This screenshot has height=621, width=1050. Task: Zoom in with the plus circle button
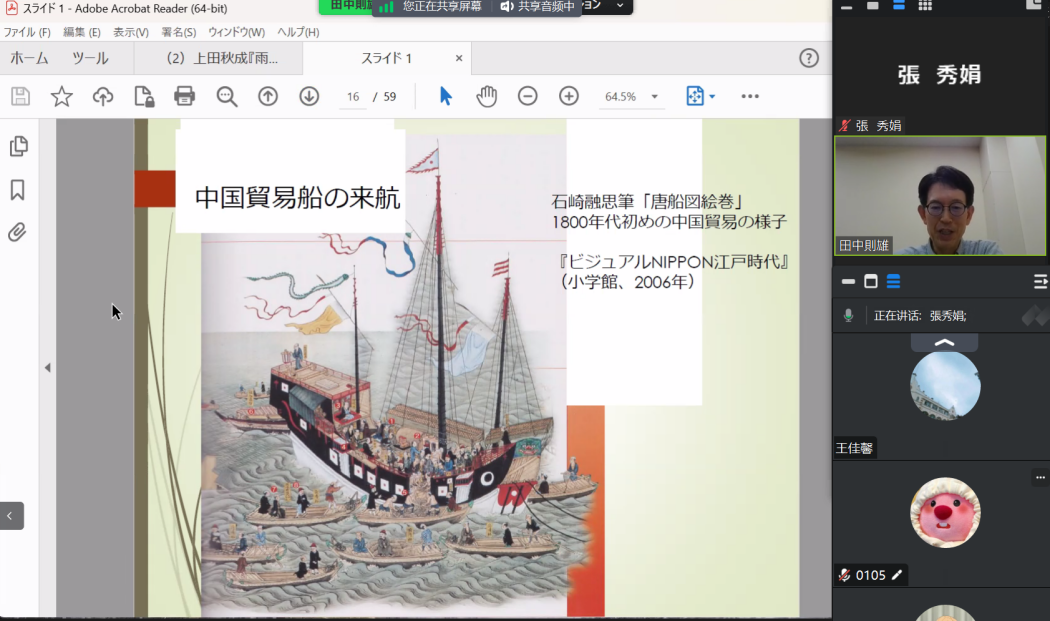[x=569, y=96]
